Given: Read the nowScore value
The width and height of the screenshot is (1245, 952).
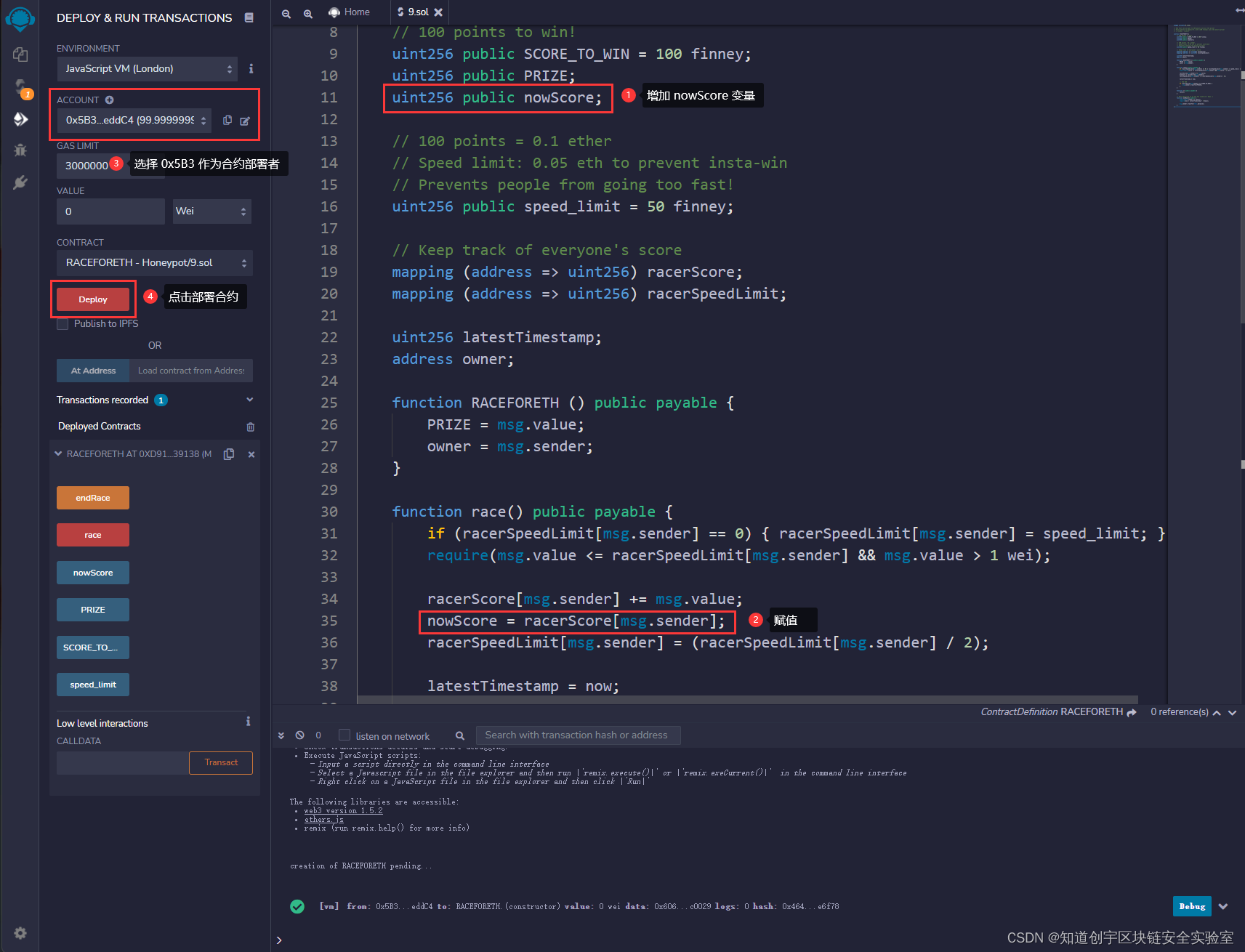Looking at the screenshot, I should click(93, 573).
